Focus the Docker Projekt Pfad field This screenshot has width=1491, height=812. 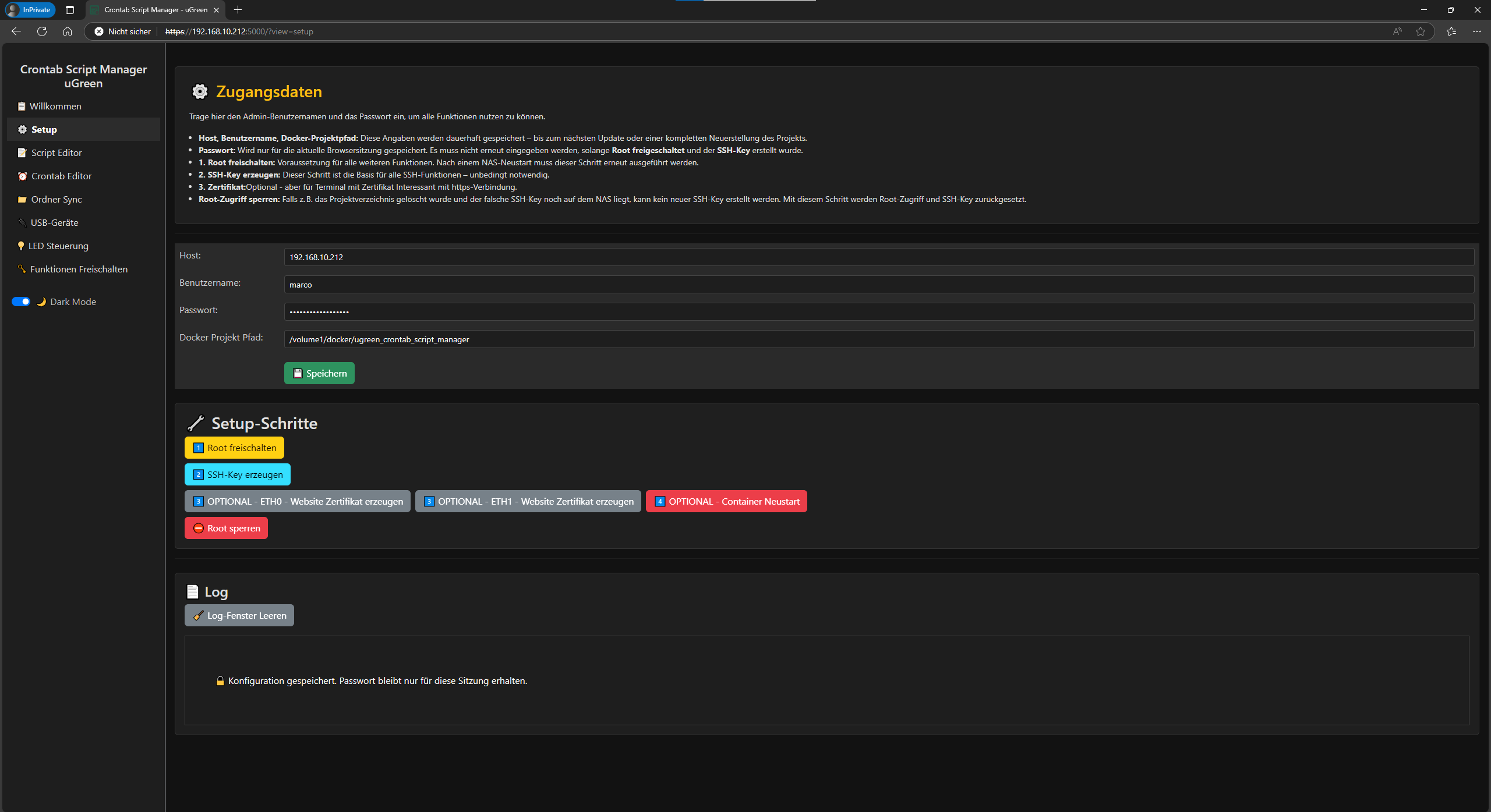tap(879, 339)
